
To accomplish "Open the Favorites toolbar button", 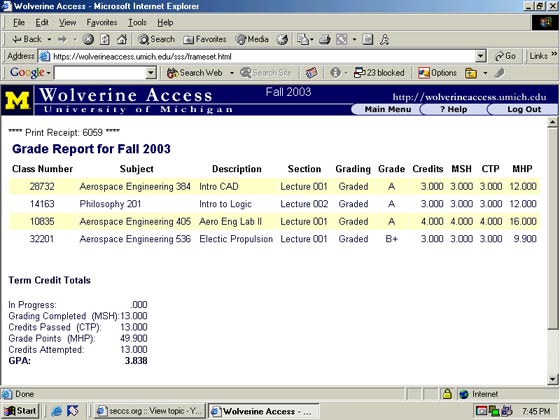I will (x=205, y=39).
